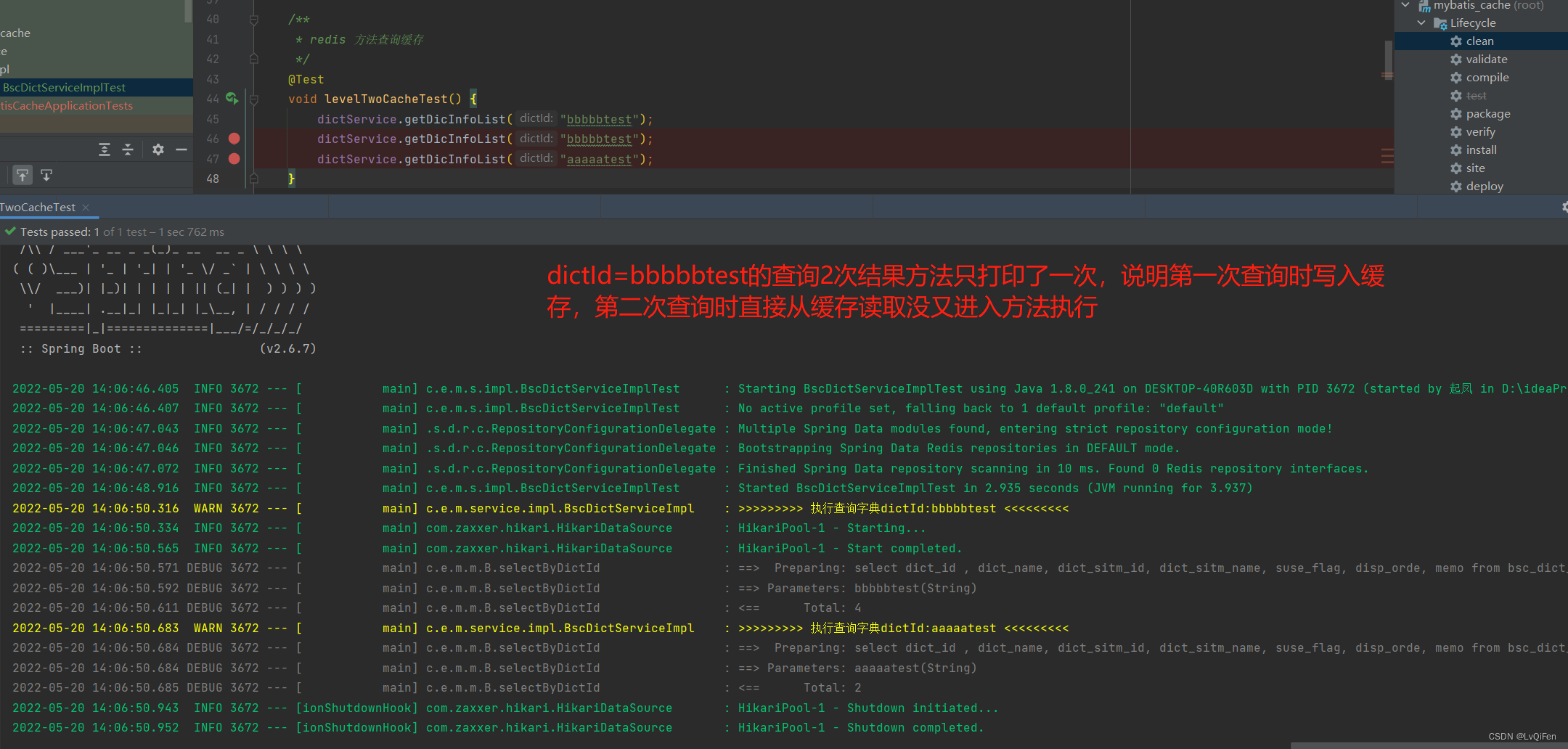
Task: Click WARN log line for dictId:aaaaatest
Action: pos(541,628)
